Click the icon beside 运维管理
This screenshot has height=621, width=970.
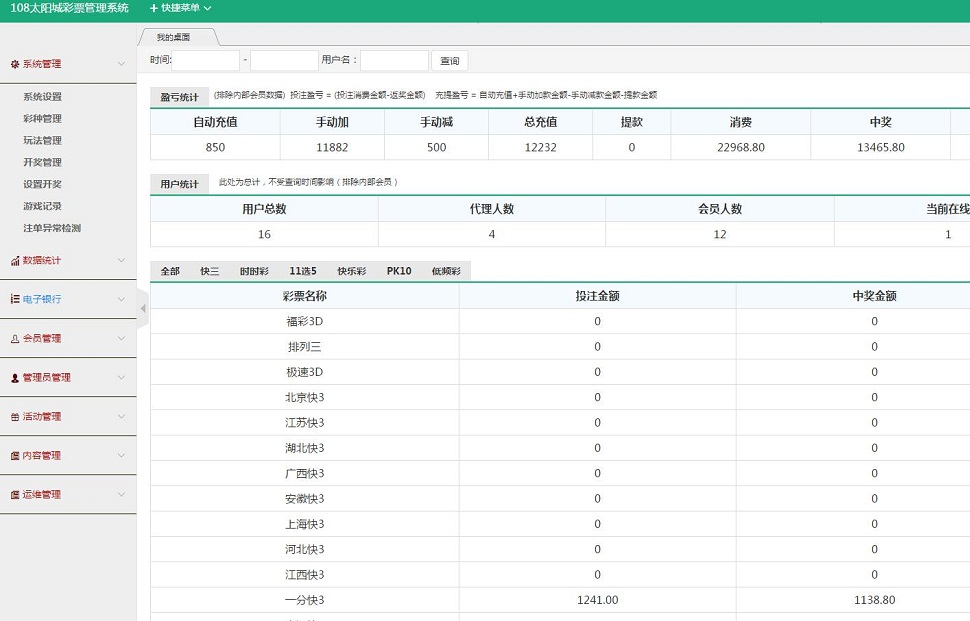(15, 495)
